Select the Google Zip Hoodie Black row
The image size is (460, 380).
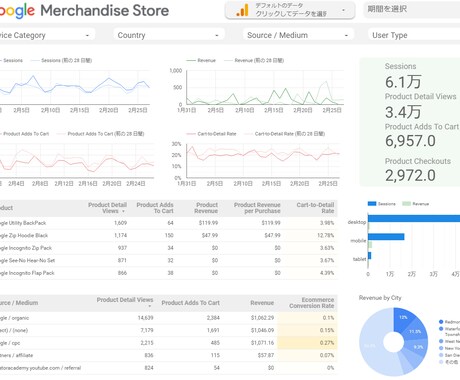click(x=168, y=235)
